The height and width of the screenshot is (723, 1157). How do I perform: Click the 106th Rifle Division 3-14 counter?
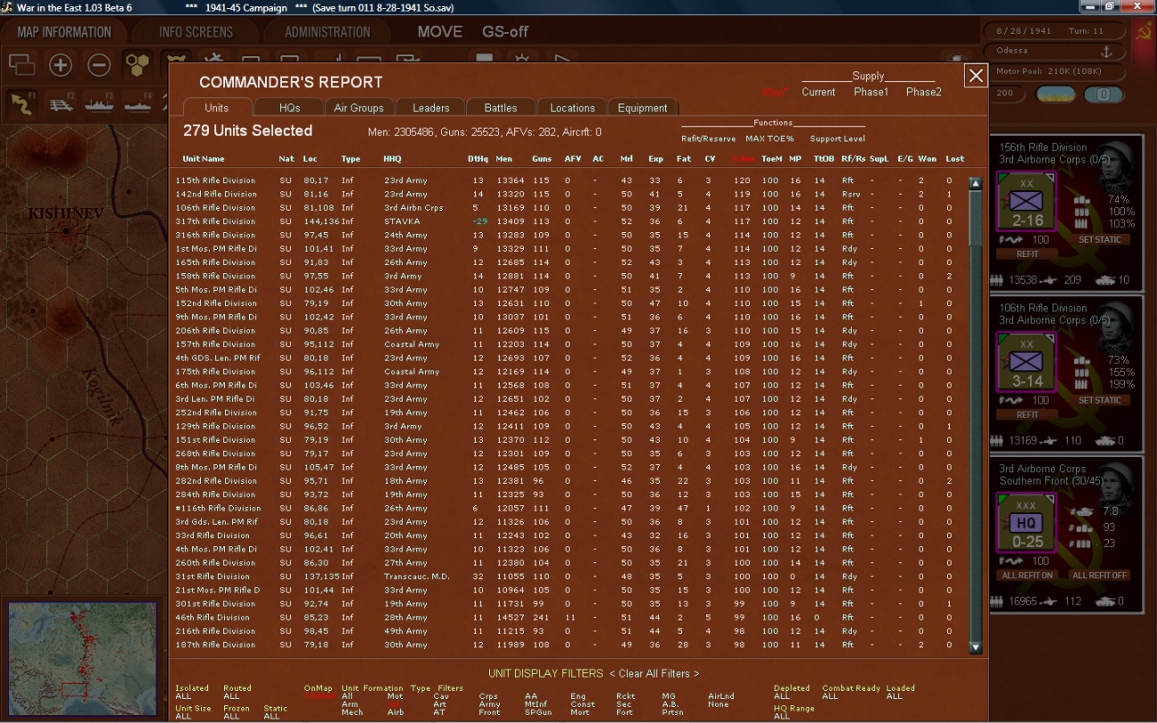pyautogui.click(x=1026, y=362)
